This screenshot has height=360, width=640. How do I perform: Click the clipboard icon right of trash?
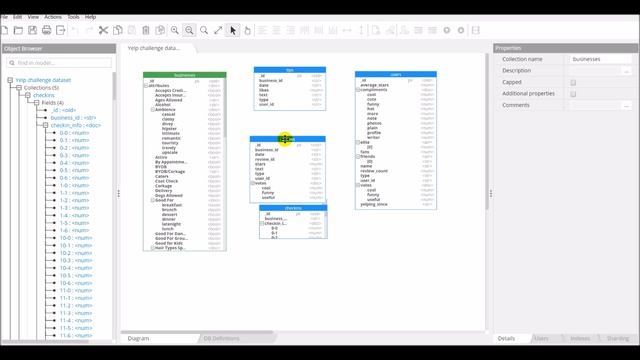point(160,30)
